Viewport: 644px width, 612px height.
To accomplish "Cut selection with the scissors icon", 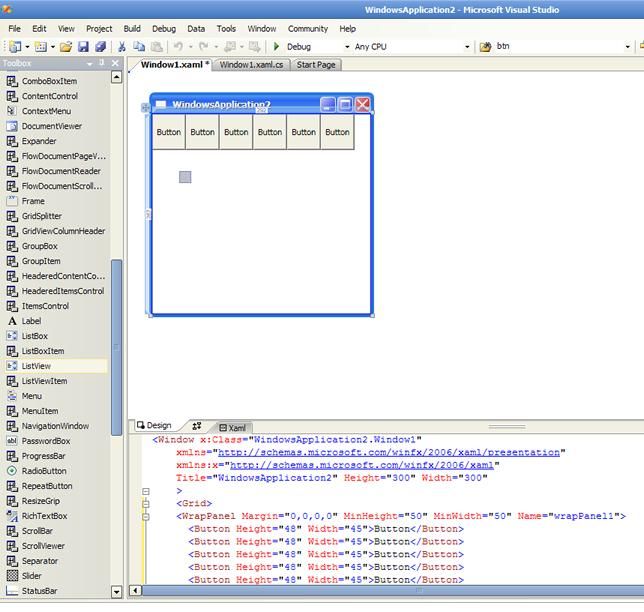I will [x=122, y=47].
